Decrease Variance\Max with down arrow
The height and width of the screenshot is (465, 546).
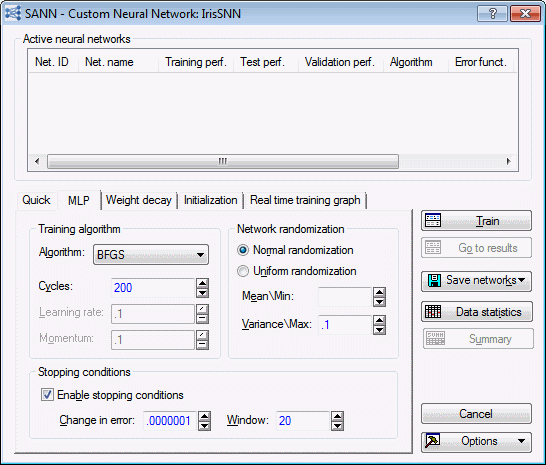379,330
